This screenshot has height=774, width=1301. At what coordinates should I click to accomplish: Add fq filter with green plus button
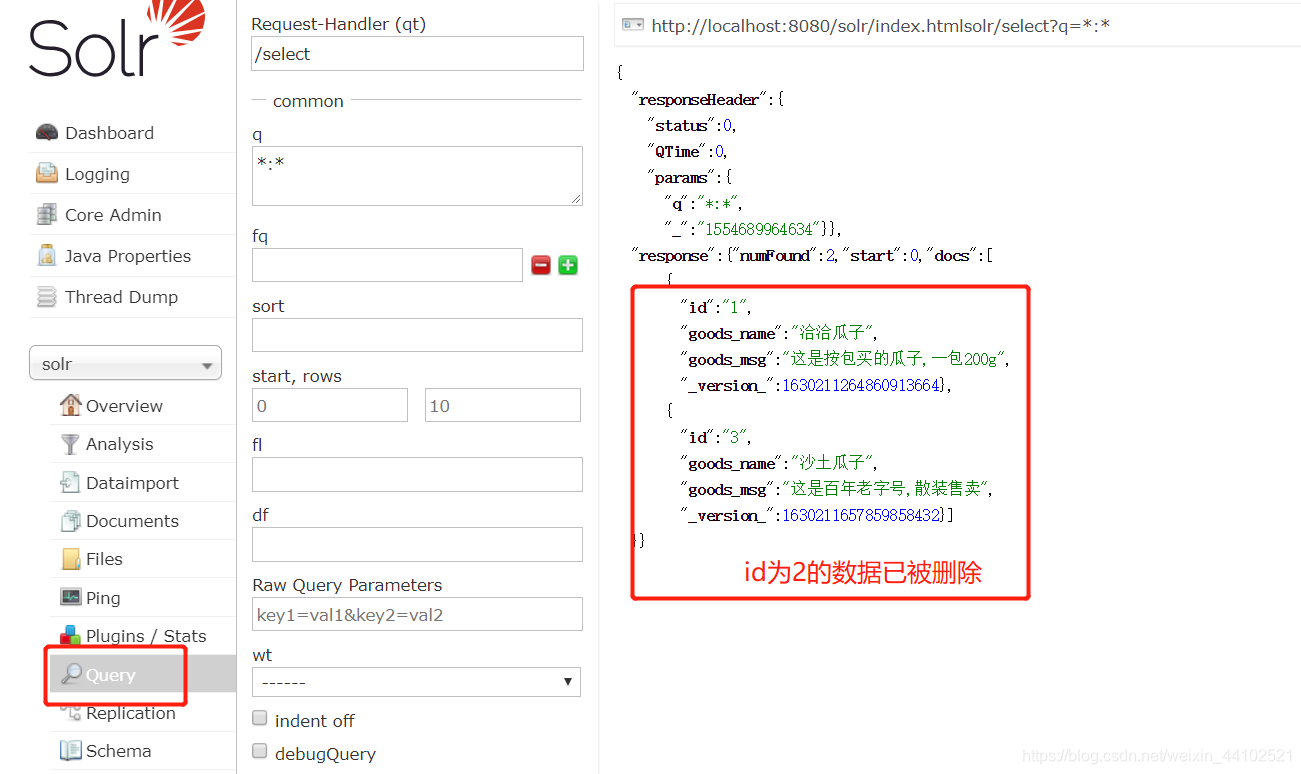point(568,265)
